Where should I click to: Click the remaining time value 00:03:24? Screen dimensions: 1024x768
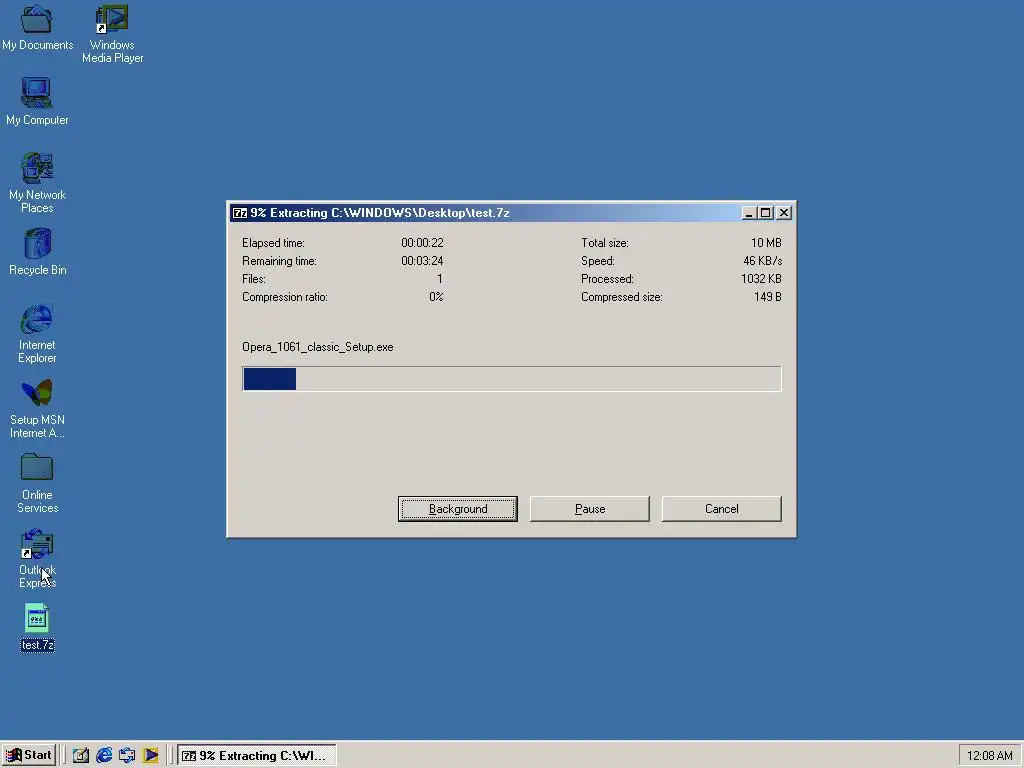point(422,261)
